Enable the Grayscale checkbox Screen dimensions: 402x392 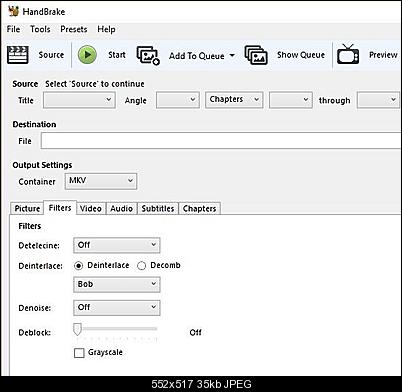(79, 353)
